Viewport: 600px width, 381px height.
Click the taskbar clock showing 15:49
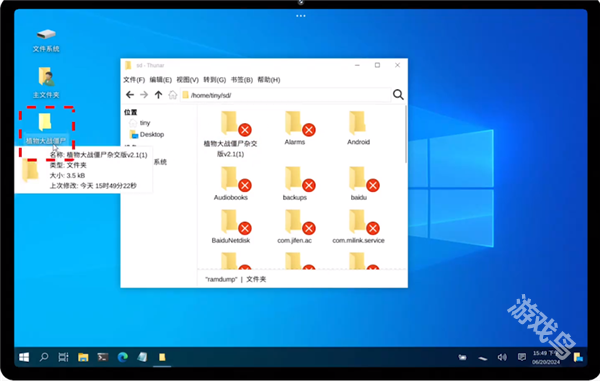coord(546,357)
